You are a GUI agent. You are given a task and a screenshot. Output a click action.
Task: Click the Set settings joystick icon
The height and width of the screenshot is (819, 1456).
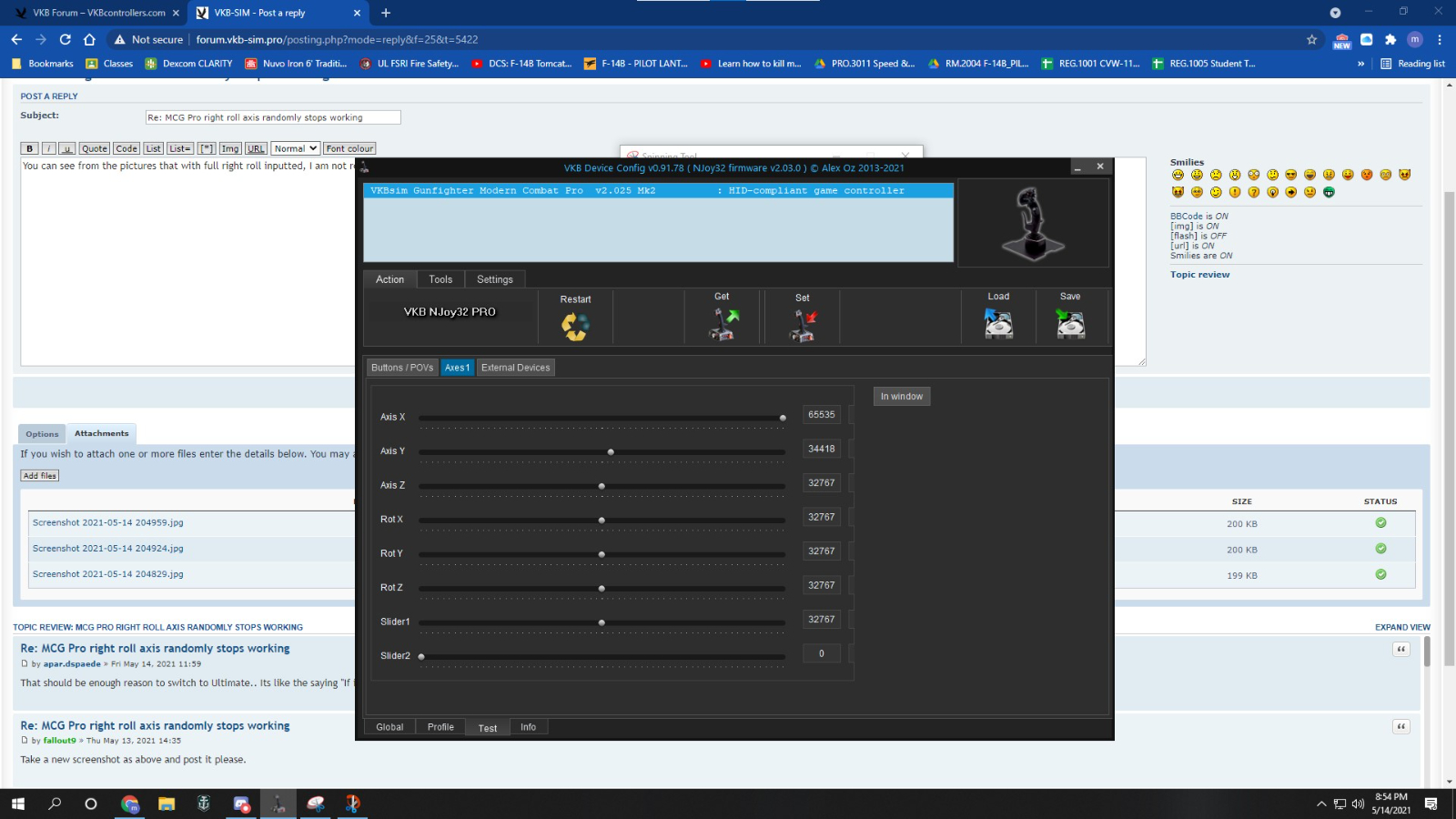click(803, 325)
